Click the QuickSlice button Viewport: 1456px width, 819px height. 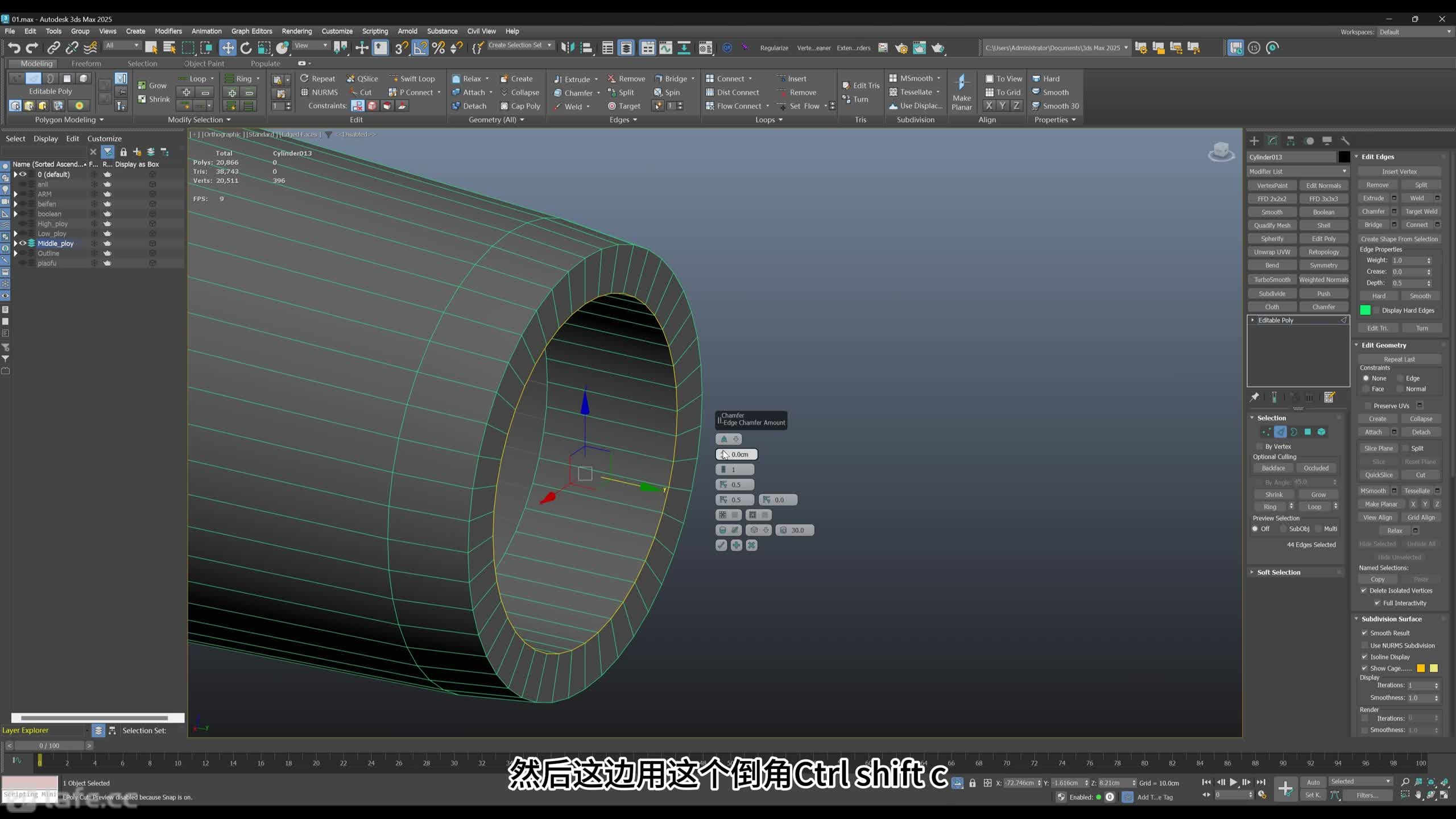coord(1379,475)
